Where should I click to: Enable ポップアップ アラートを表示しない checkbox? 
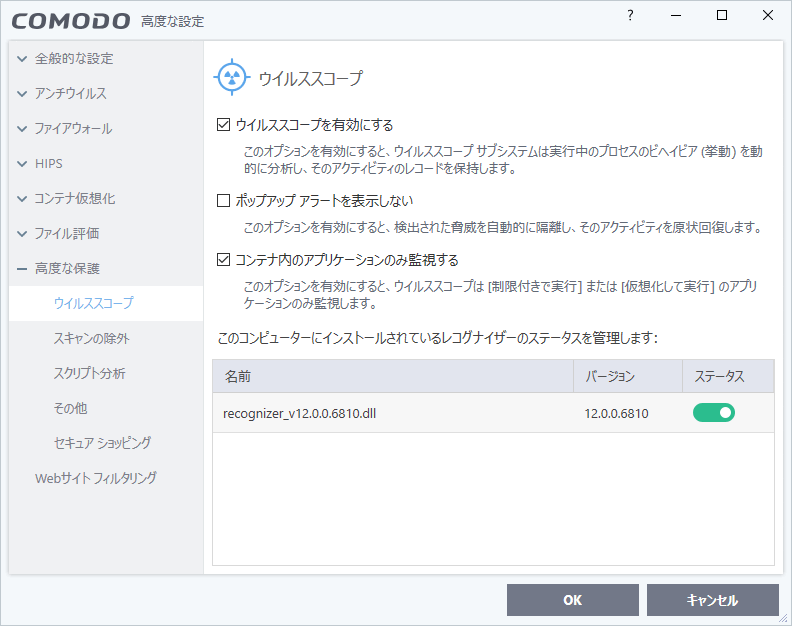click(223, 200)
